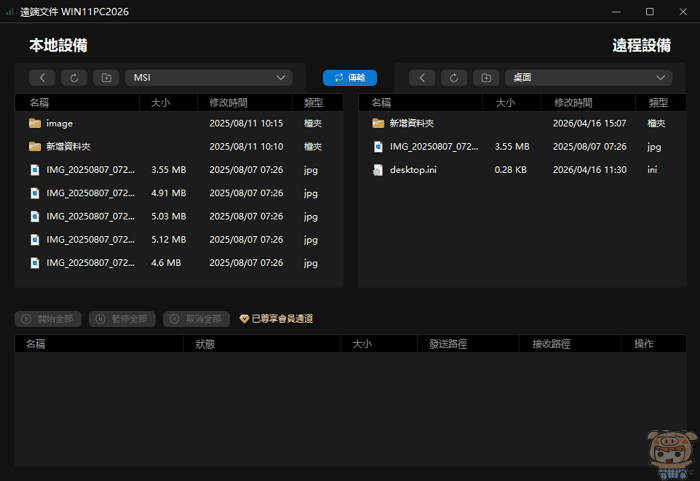
Task: Select the remote 新增資料夾 folder
Action: [x=411, y=123]
